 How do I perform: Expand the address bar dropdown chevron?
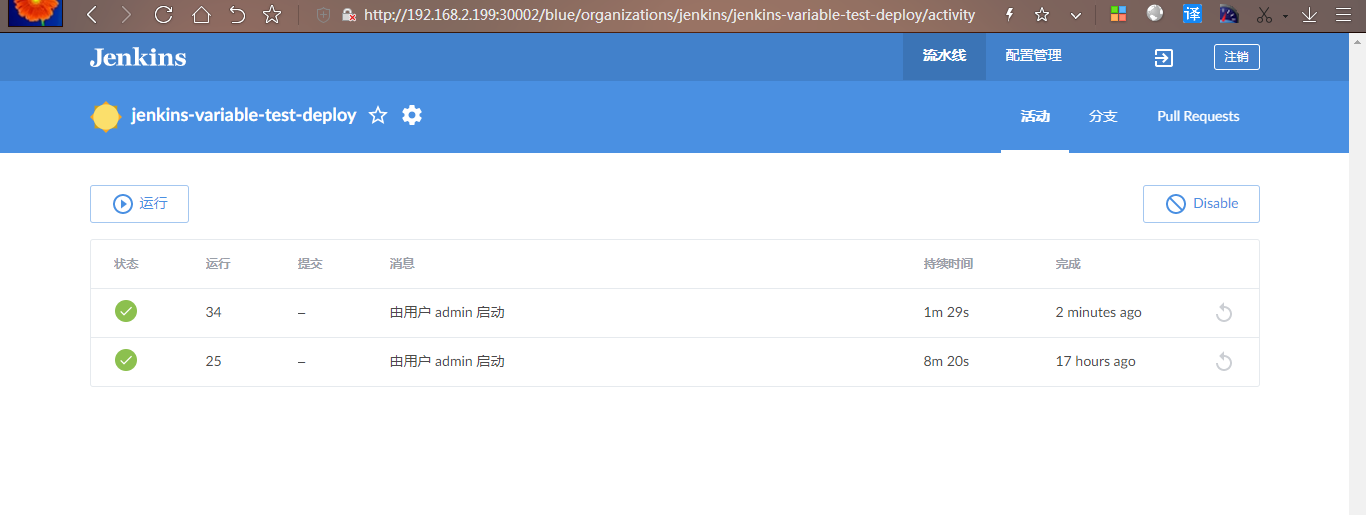pos(1076,15)
